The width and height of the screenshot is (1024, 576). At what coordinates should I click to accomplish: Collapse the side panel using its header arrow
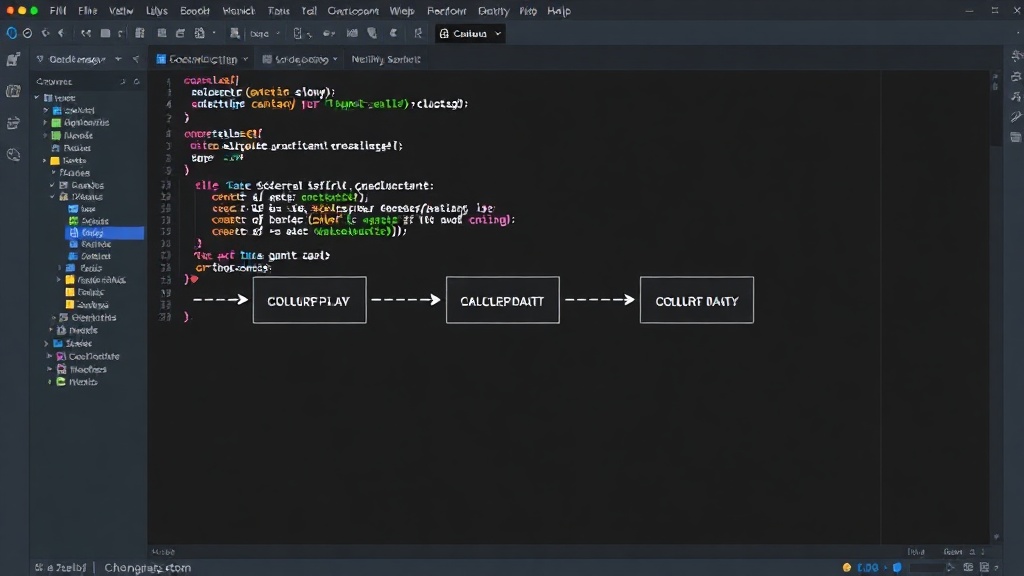point(136,59)
